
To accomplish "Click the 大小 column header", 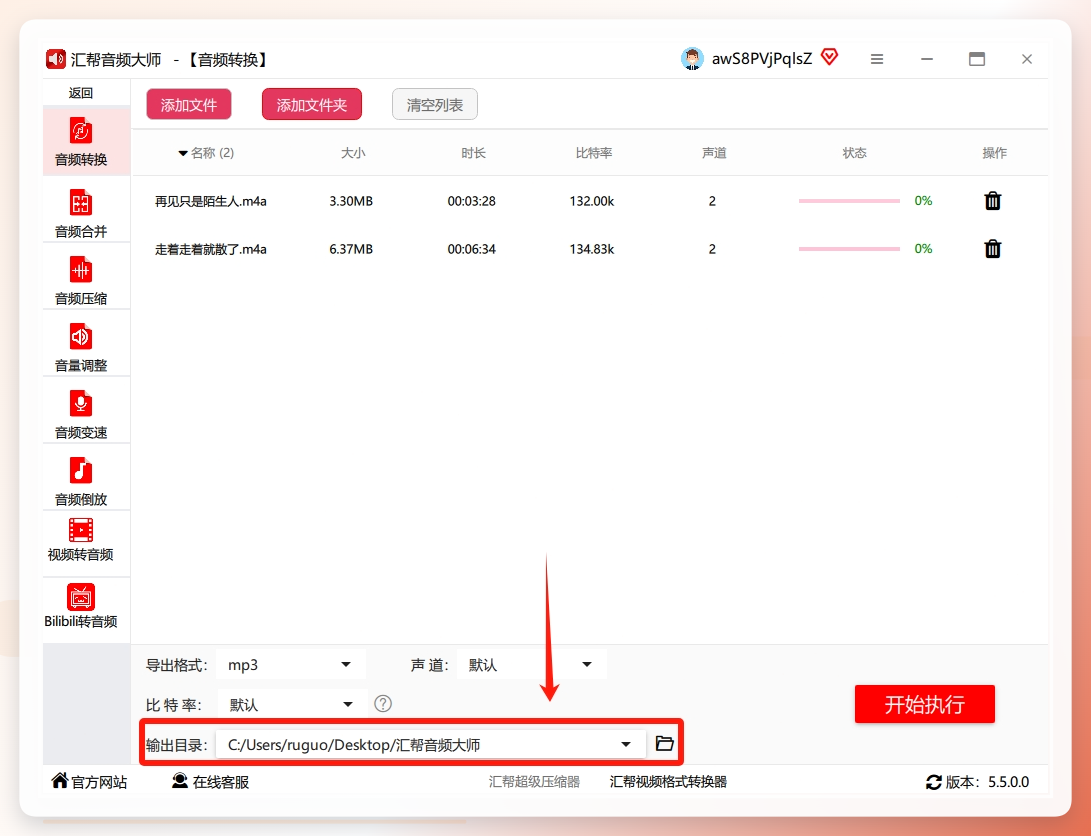I will pyautogui.click(x=353, y=153).
